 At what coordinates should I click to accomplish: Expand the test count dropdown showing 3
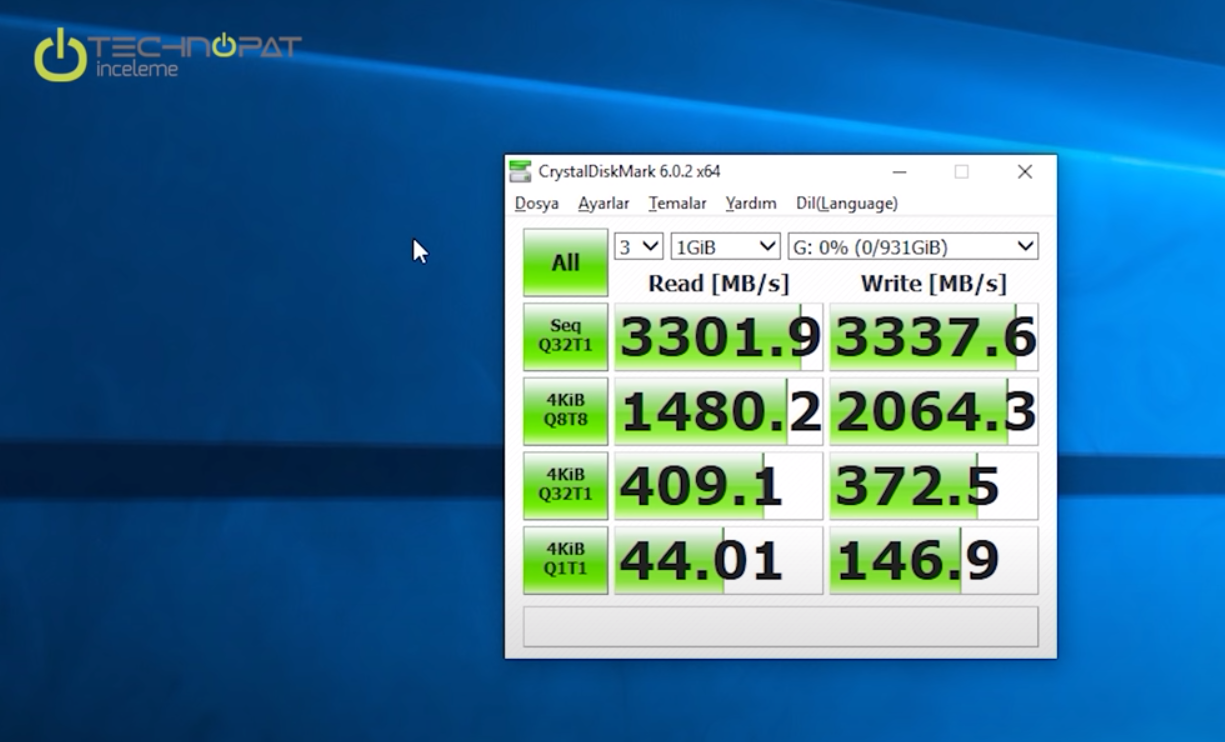[639, 246]
